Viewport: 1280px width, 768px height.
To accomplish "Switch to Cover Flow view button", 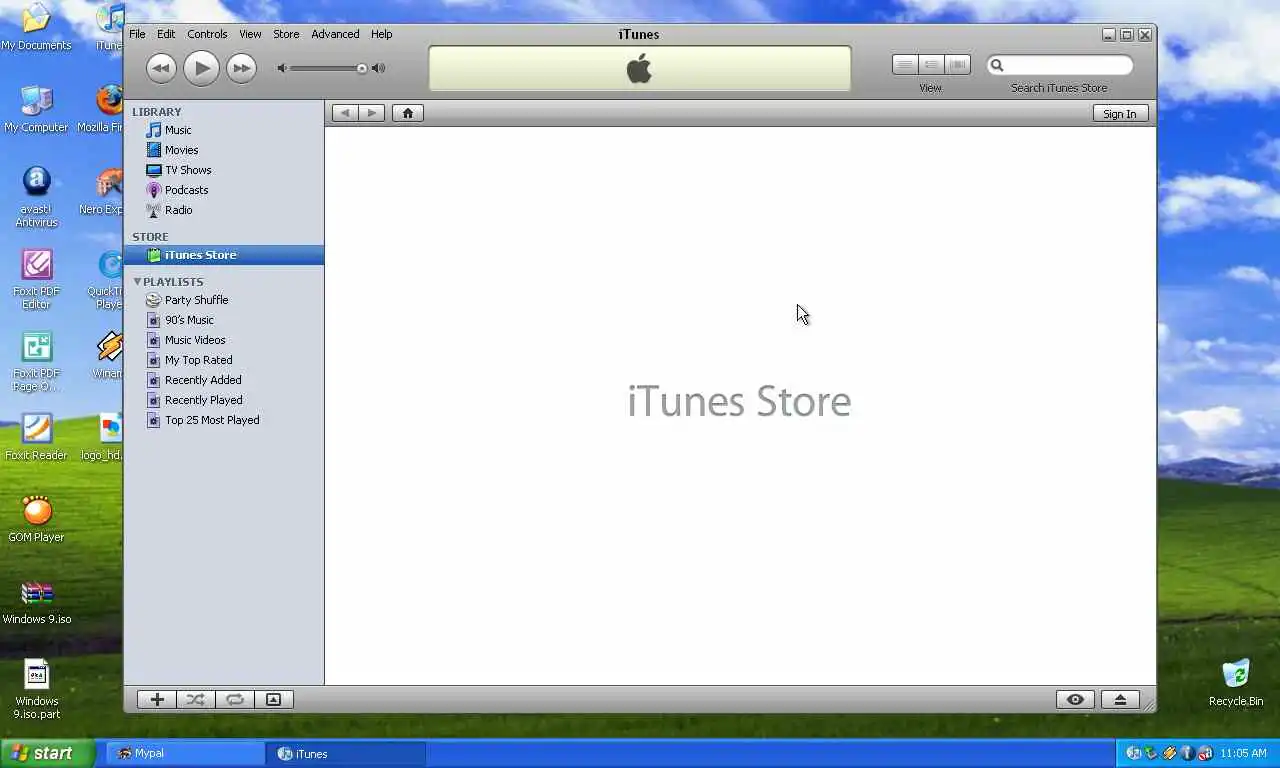I will pos(958,65).
